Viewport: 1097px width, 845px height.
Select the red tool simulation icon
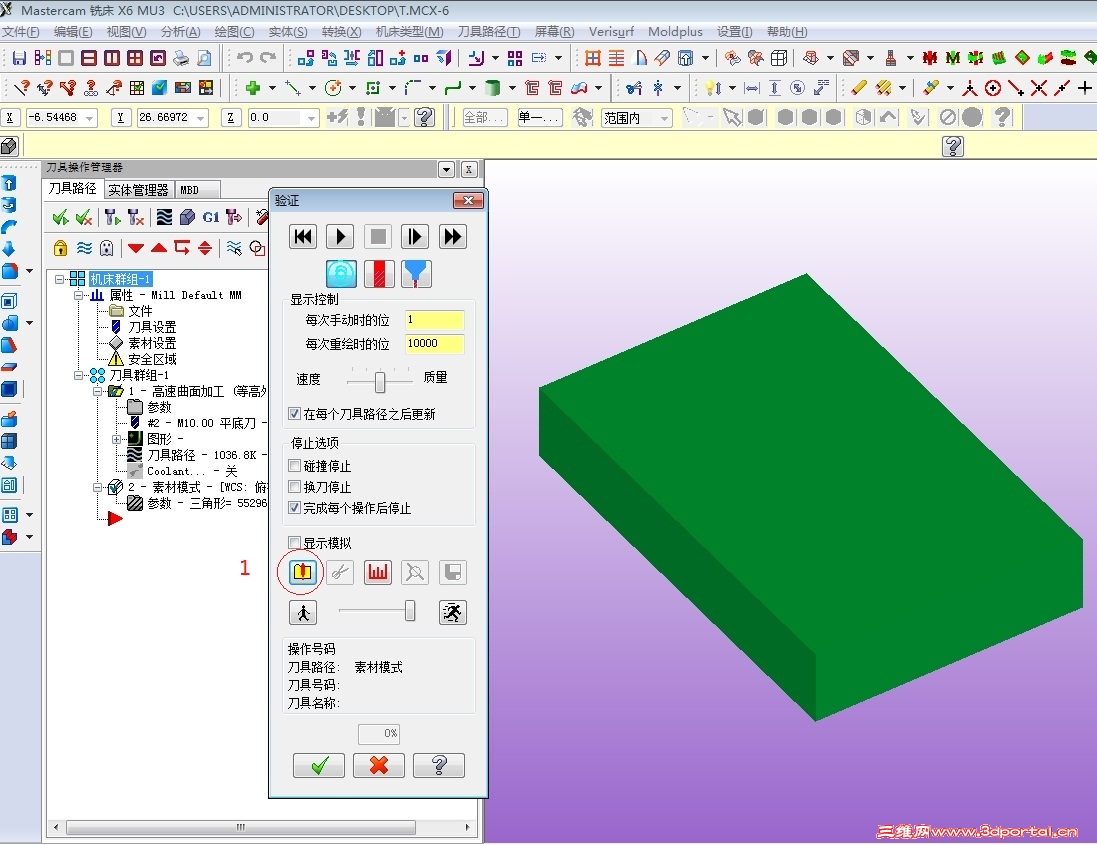[378, 274]
